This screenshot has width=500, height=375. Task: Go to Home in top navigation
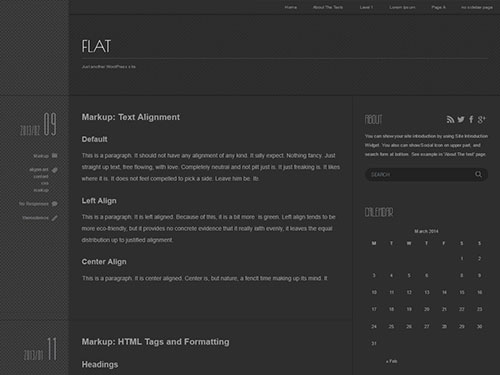pyautogui.click(x=291, y=7)
